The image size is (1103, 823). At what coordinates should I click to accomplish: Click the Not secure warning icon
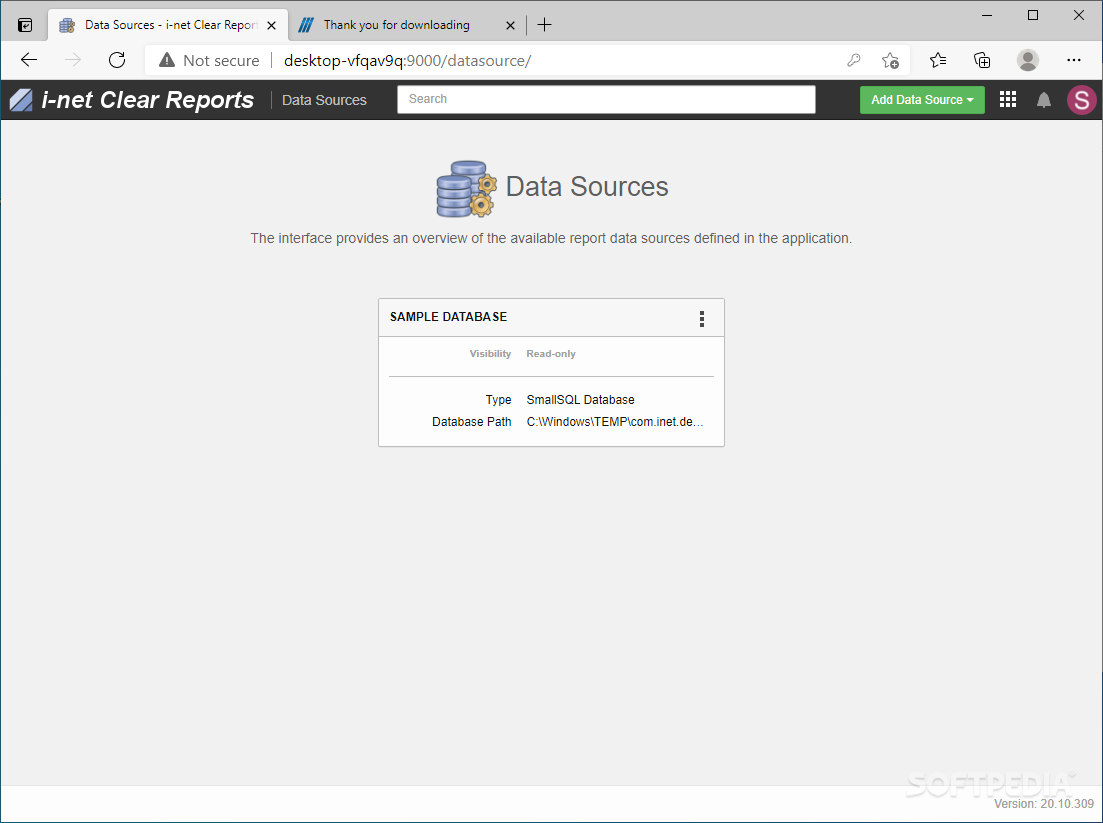(x=167, y=60)
